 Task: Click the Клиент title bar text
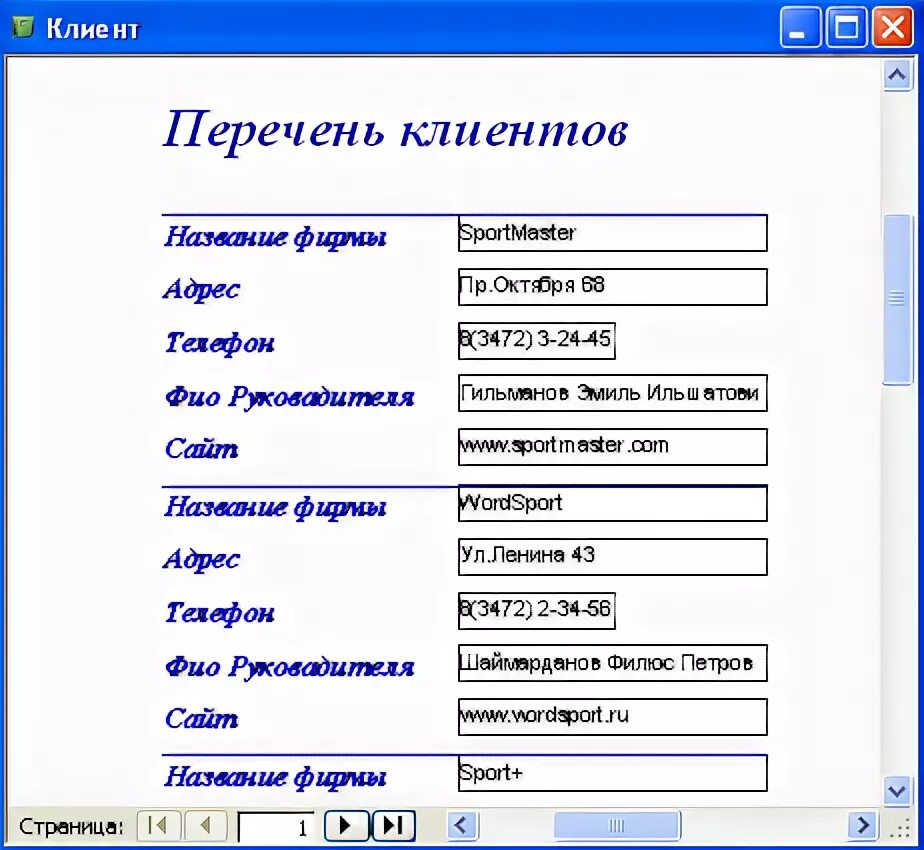pyautogui.click(x=93, y=28)
